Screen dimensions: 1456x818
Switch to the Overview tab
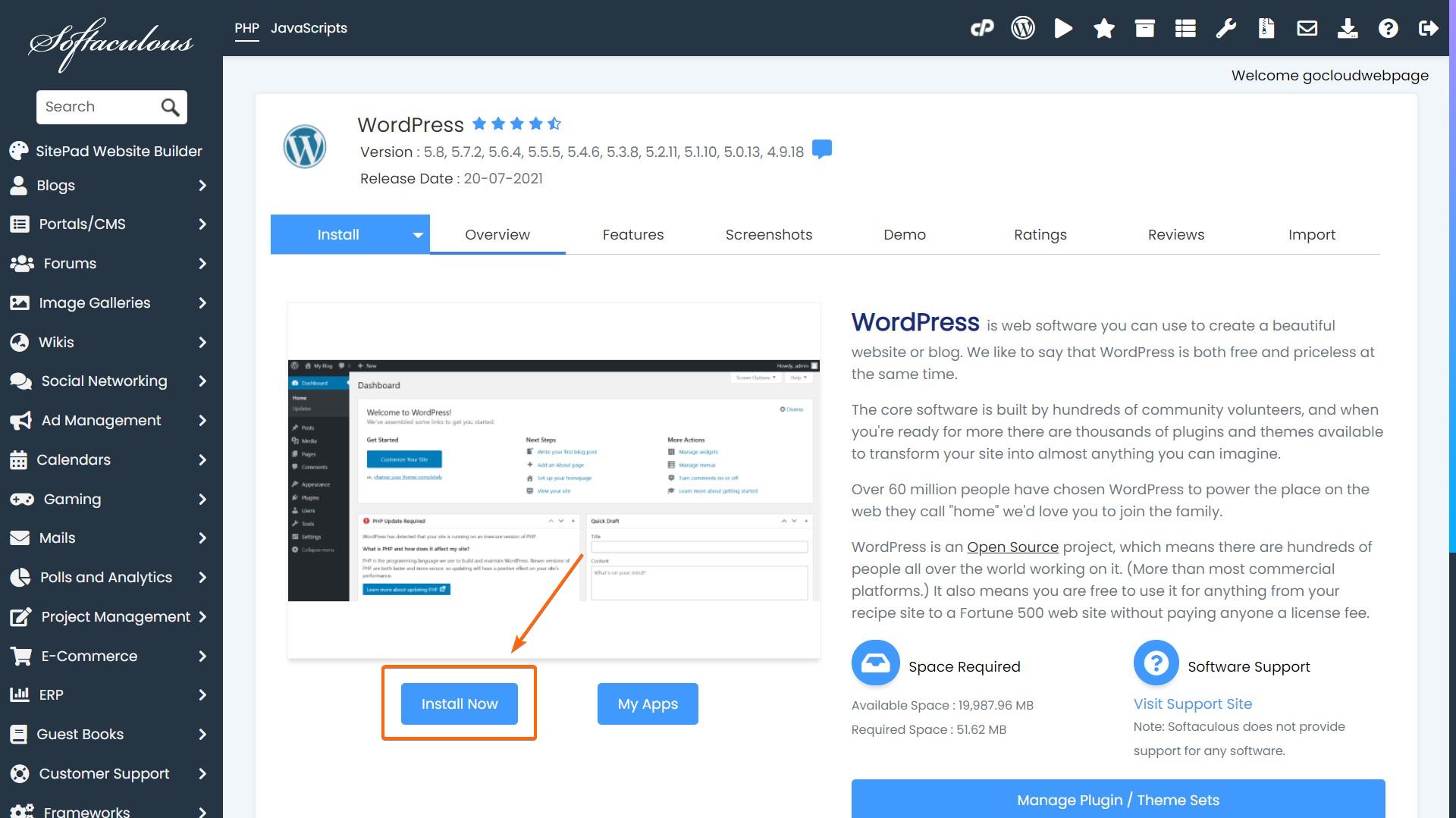(x=497, y=234)
